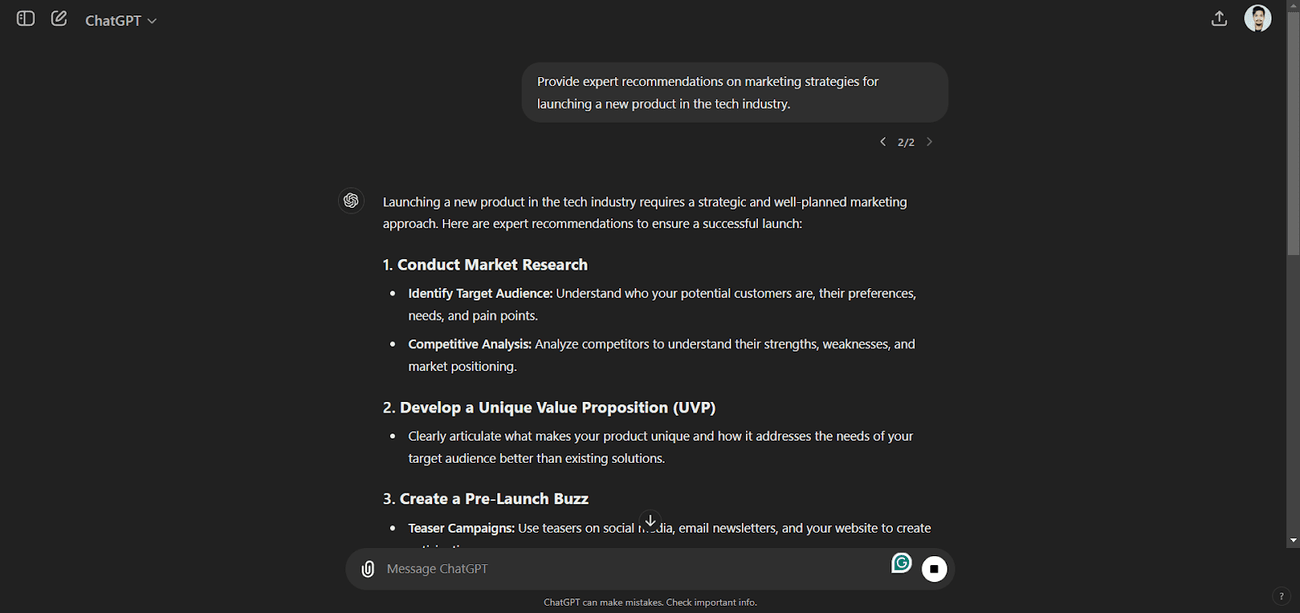This screenshot has width=1300, height=613.
Task: Toggle the sidebar panel icon
Action: tap(26, 19)
